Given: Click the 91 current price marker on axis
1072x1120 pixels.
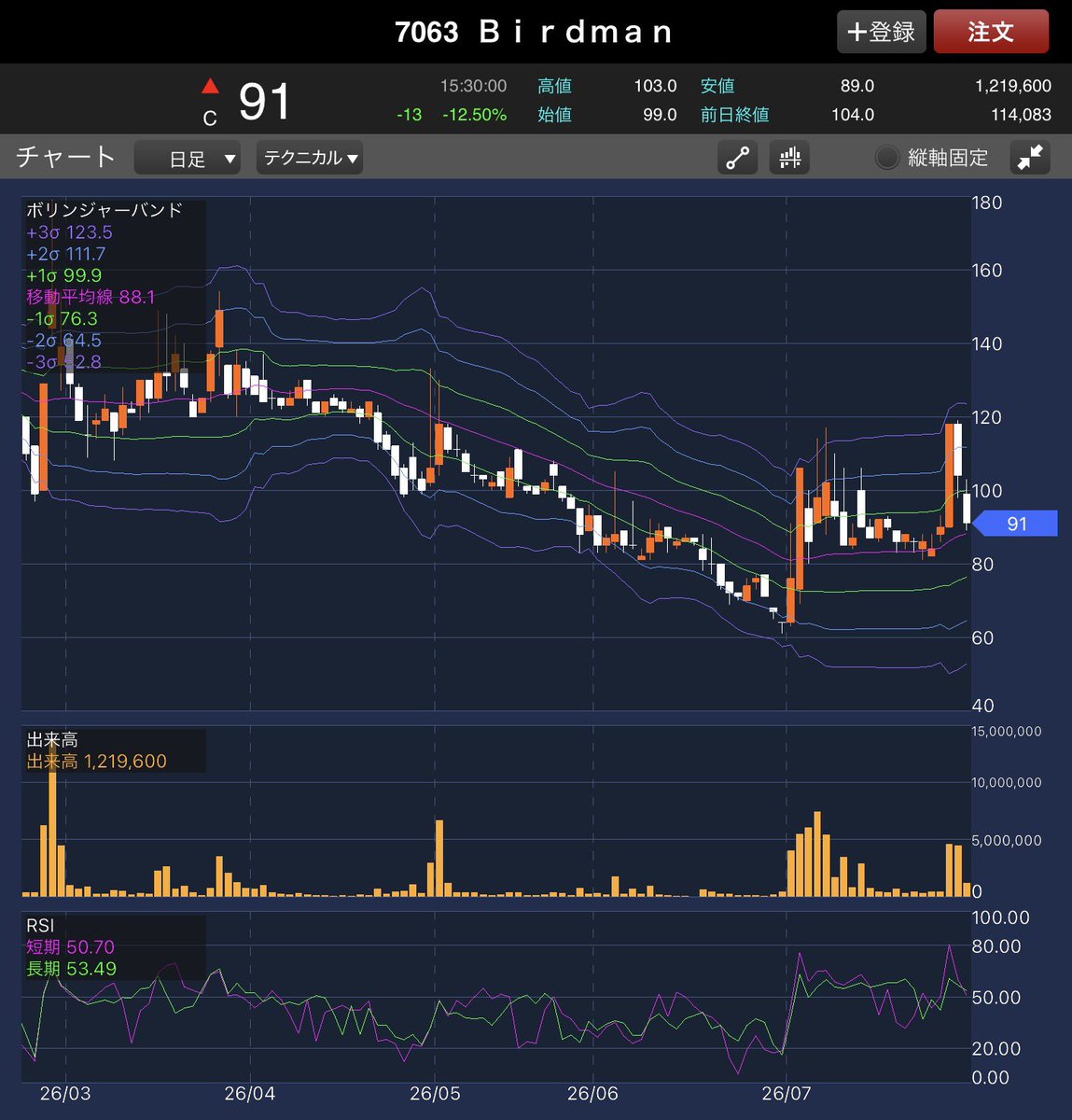Looking at the screenshot, I should pos(1016,524).
